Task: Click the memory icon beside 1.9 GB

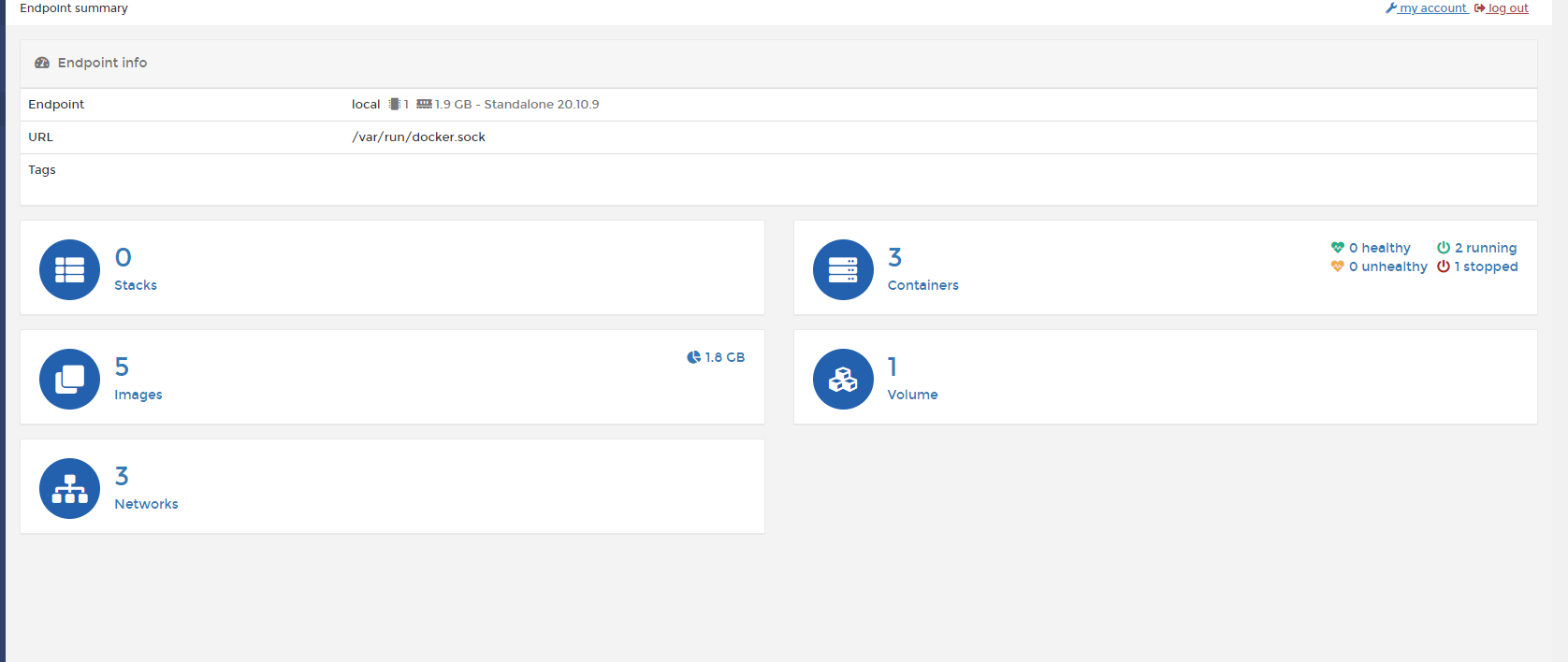Action: click(424, 104)
